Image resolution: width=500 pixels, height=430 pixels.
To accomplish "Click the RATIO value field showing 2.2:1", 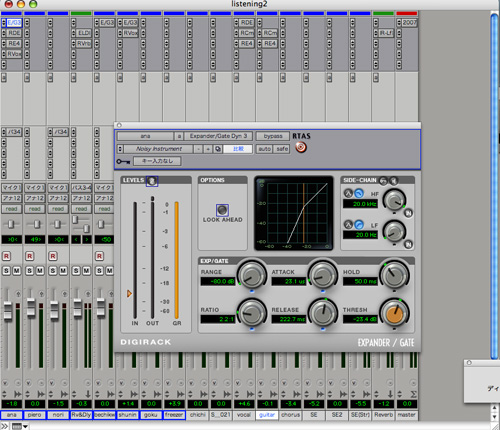I will [218, 319].
